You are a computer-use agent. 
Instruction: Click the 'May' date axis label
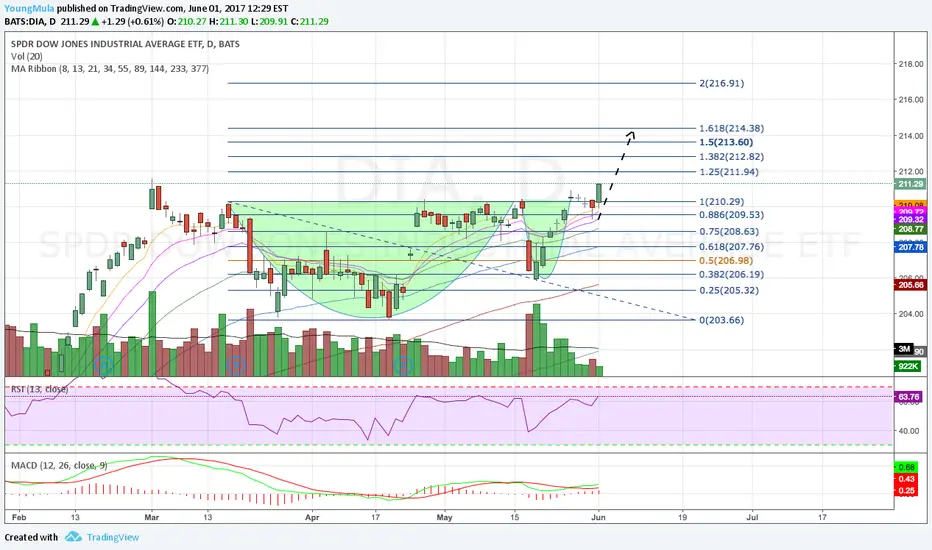point(445,517)
